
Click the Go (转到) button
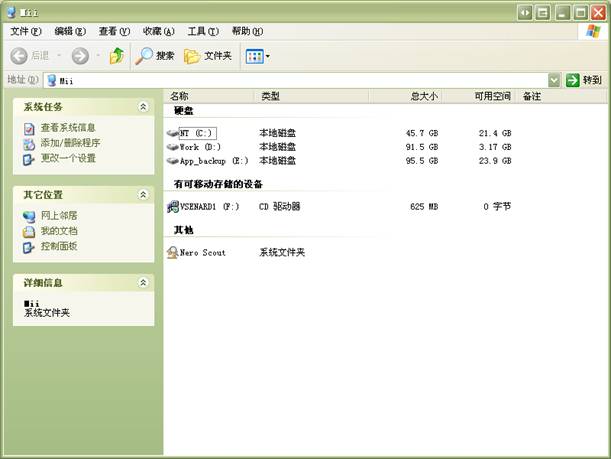(x=585, y=80)
